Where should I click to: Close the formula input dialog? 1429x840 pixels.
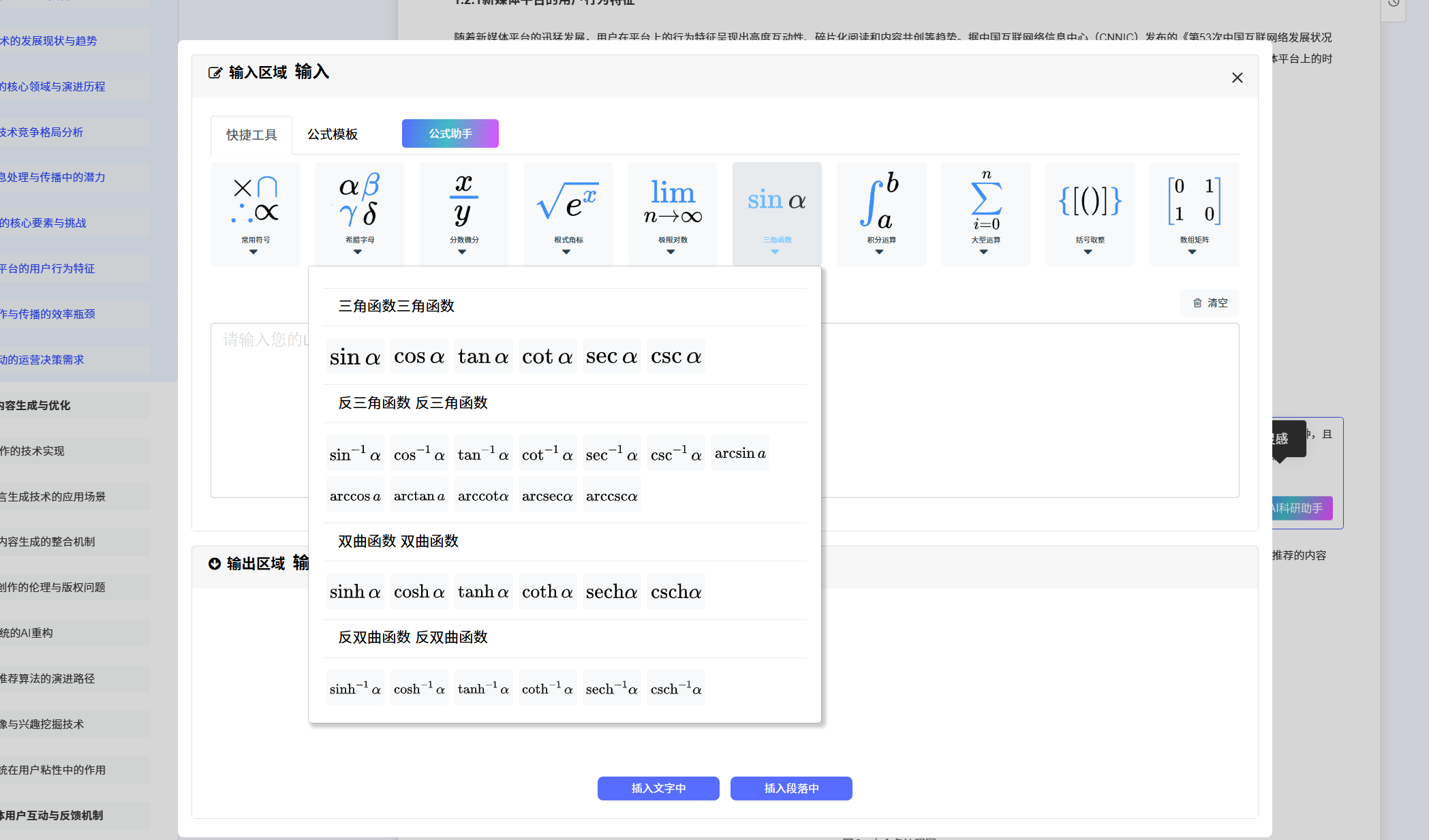click(1237, 78)
